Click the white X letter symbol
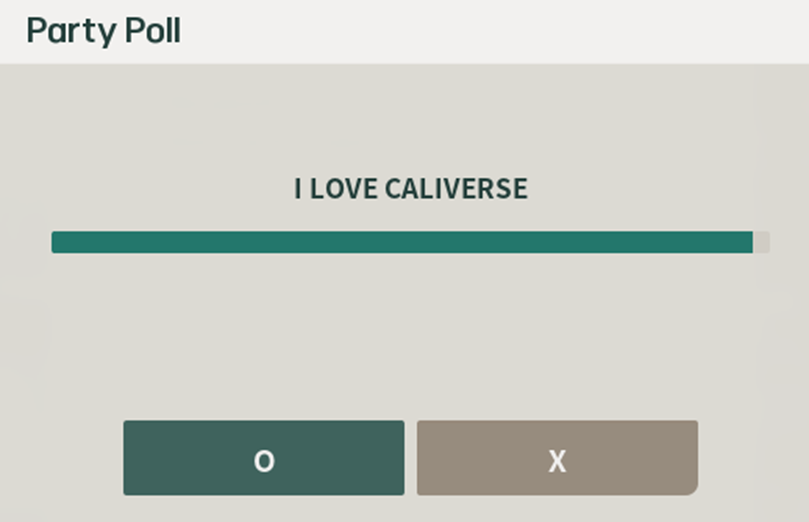Image resolution: width=809 pixels, height=522 pixels. pyautogui.click(x=557, y=461)
